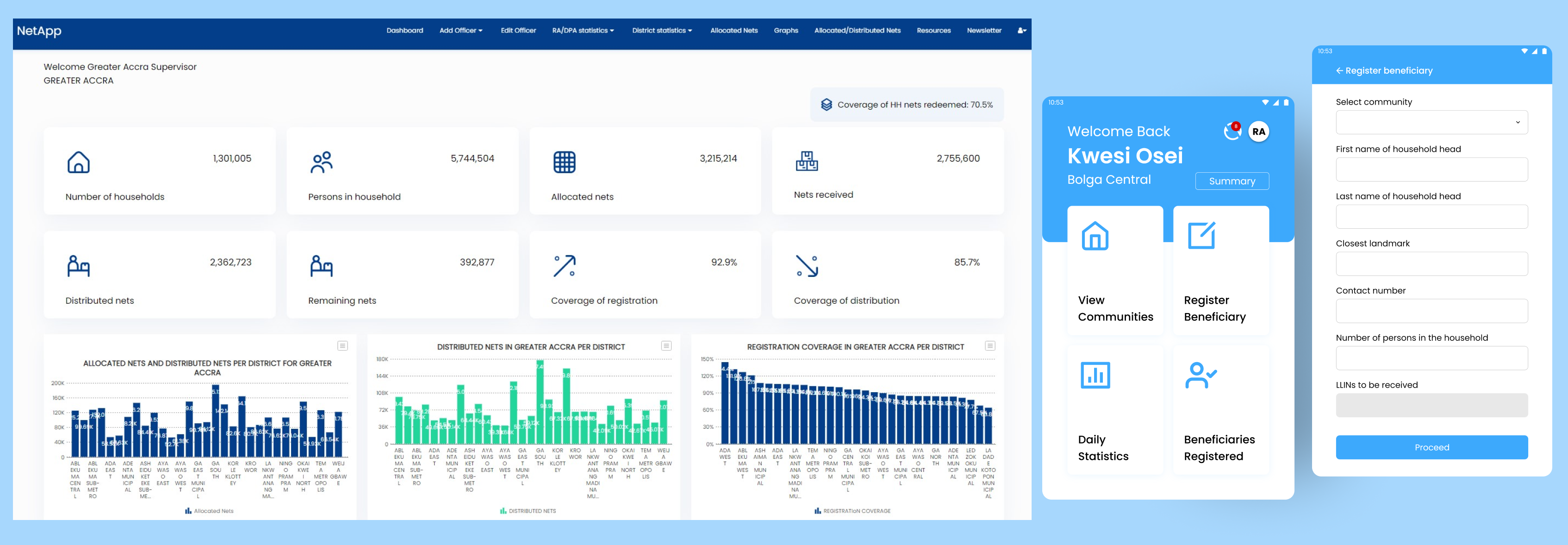This screenshot has width=1568, height=545.
Task: Select the Daily Statistics chart icon
Action: [1094, 375]
